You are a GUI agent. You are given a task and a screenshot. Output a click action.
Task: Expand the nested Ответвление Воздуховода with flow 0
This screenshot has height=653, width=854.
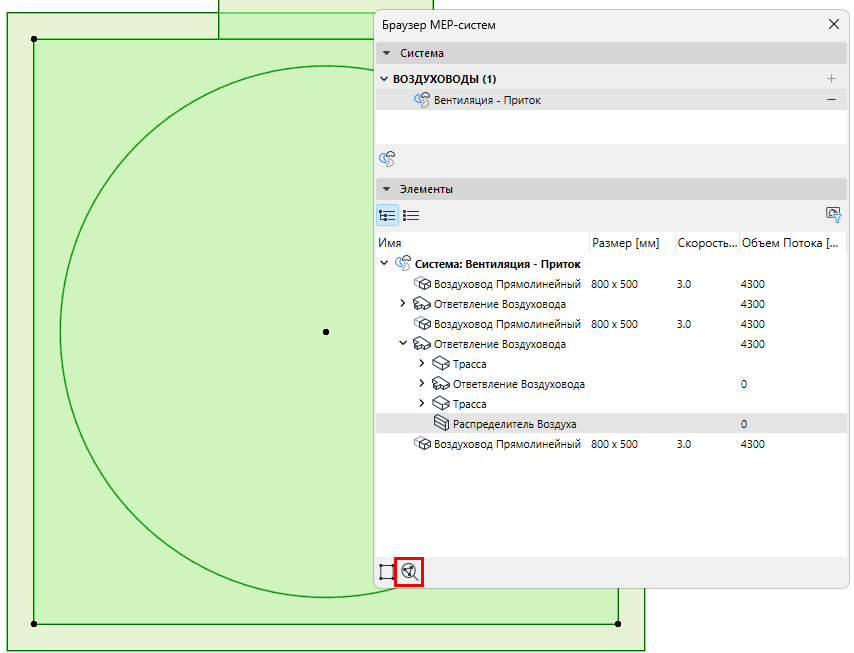[422, 383]
